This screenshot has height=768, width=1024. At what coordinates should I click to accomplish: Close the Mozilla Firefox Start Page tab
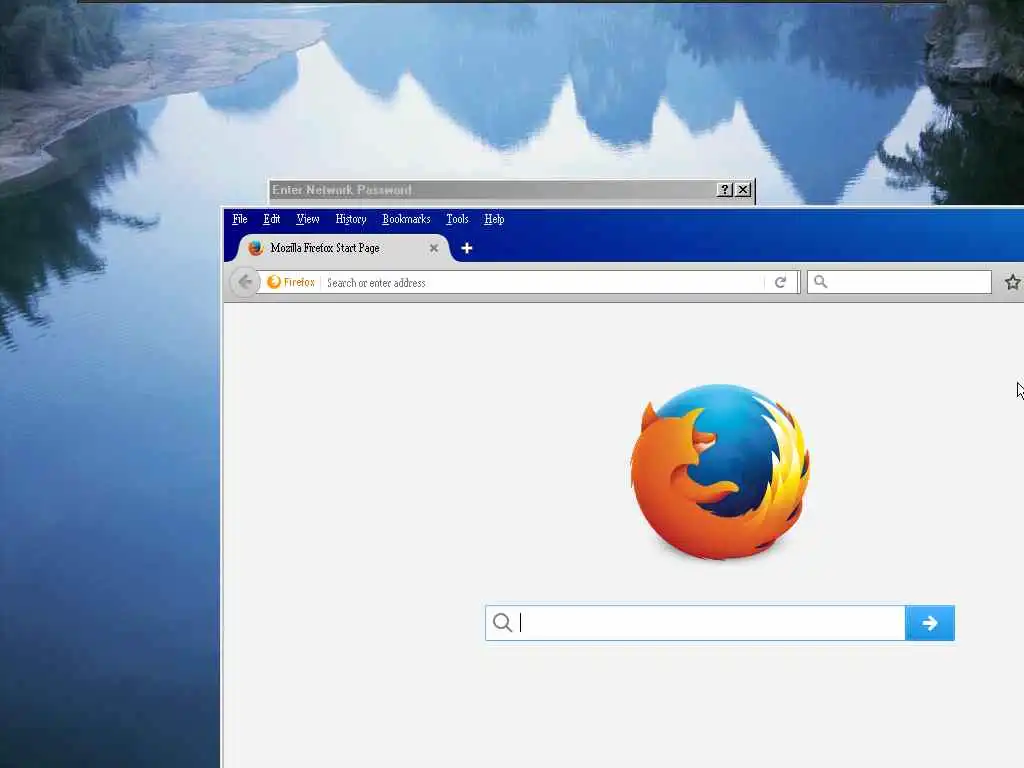[x=434, y=248]
